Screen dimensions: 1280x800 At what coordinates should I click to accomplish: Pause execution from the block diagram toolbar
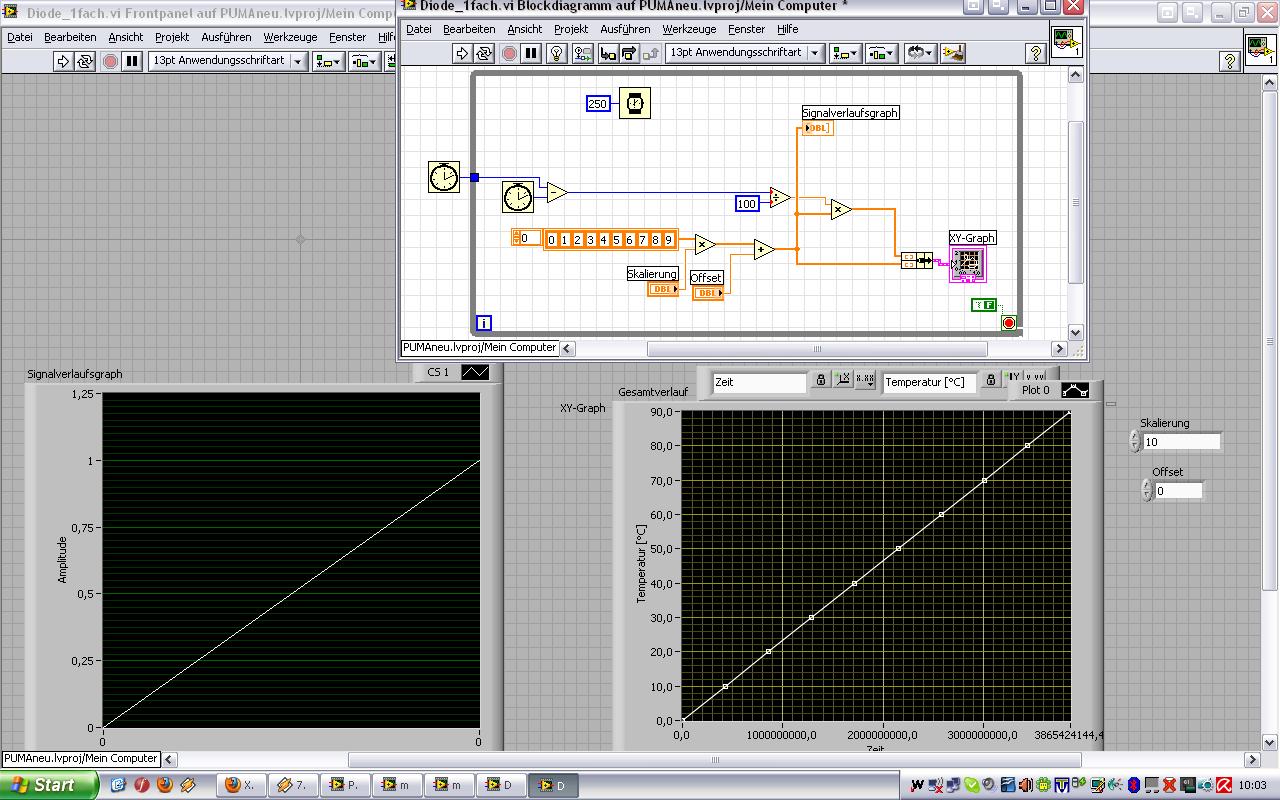531,53
